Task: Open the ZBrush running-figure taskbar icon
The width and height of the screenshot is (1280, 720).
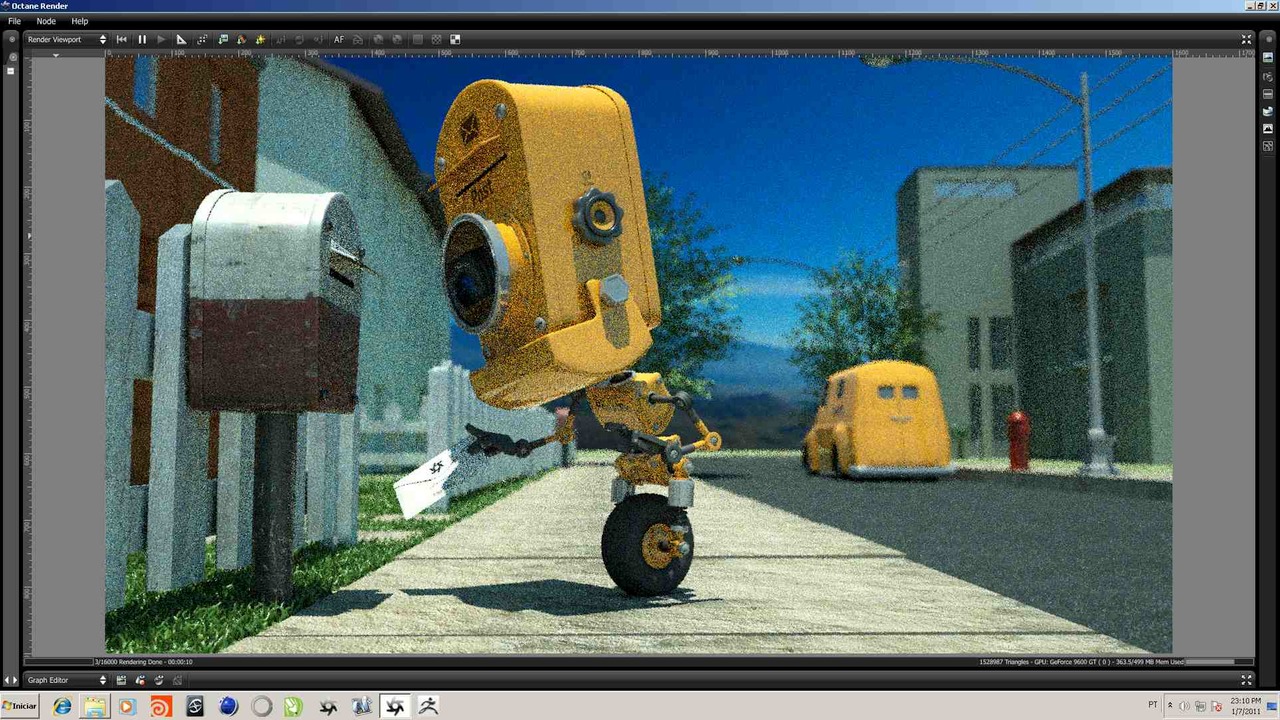Action: click(x=428, y=707)
